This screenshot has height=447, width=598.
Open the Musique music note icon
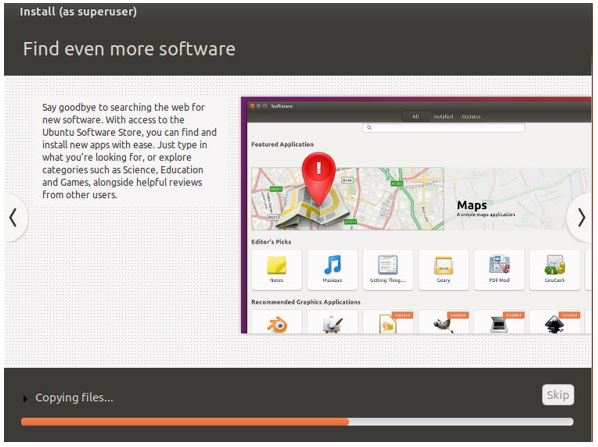[332, 269]
